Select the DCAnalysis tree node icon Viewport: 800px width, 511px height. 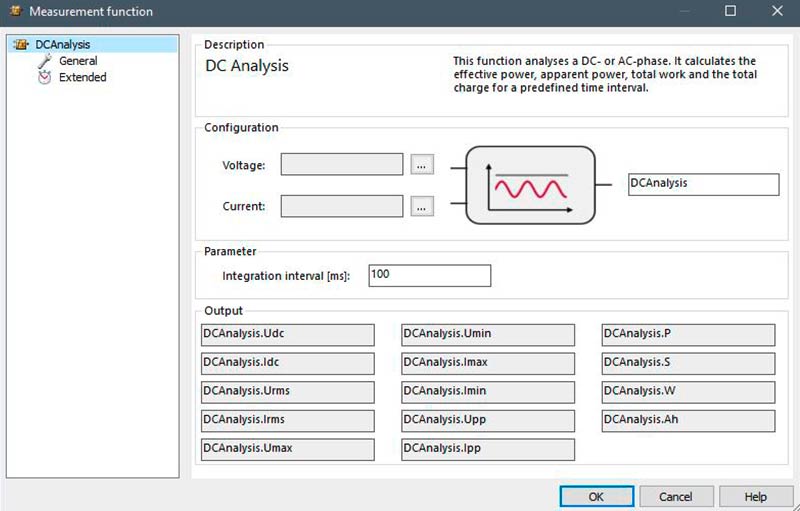coord(21,44)
